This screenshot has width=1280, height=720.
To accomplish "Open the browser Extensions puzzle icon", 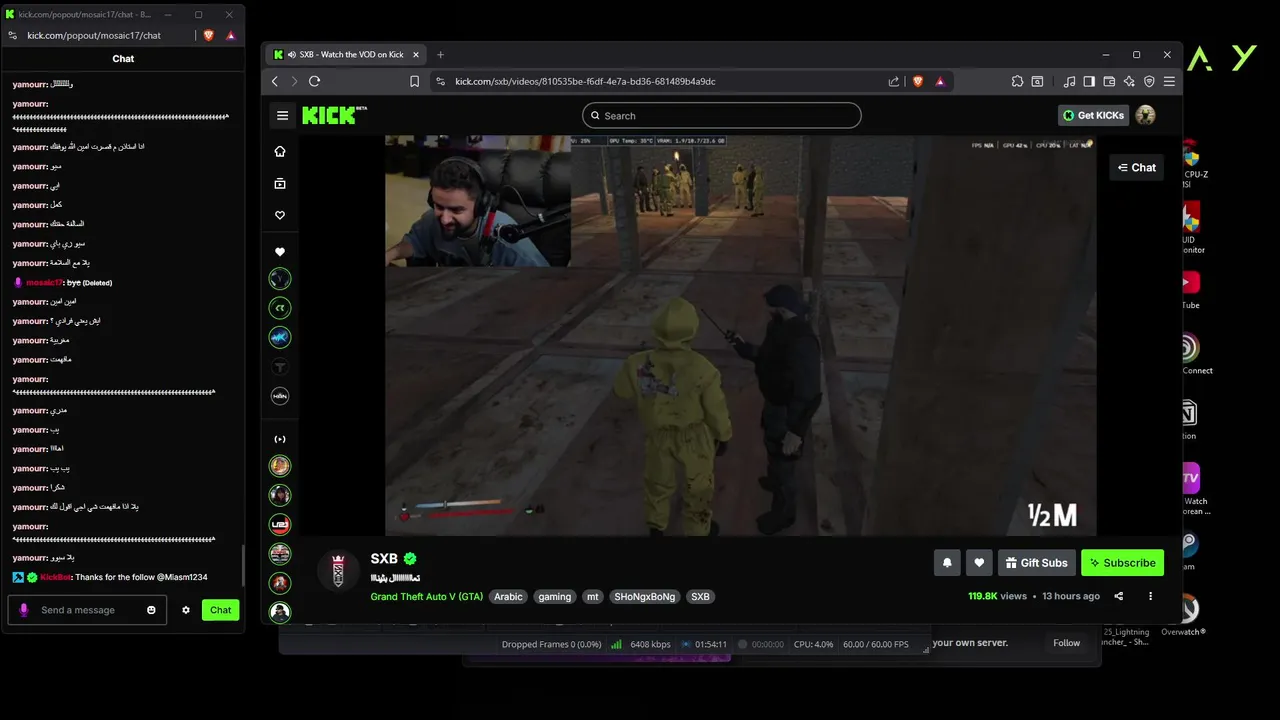I will click(1017, 82).
